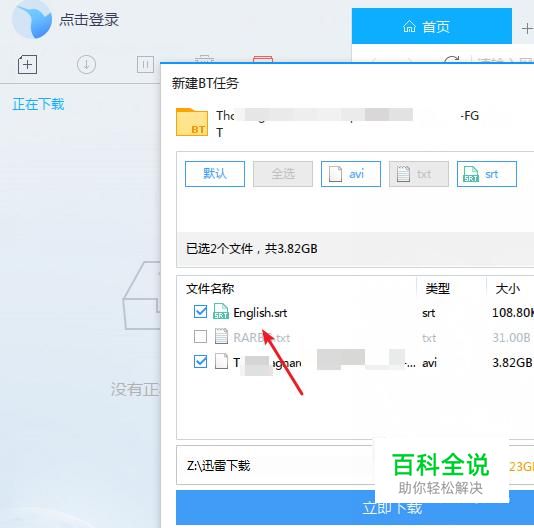Screen dimensions: 534x528
Task: Switch to the 首页 tab
Action: (x=431, y=26)
